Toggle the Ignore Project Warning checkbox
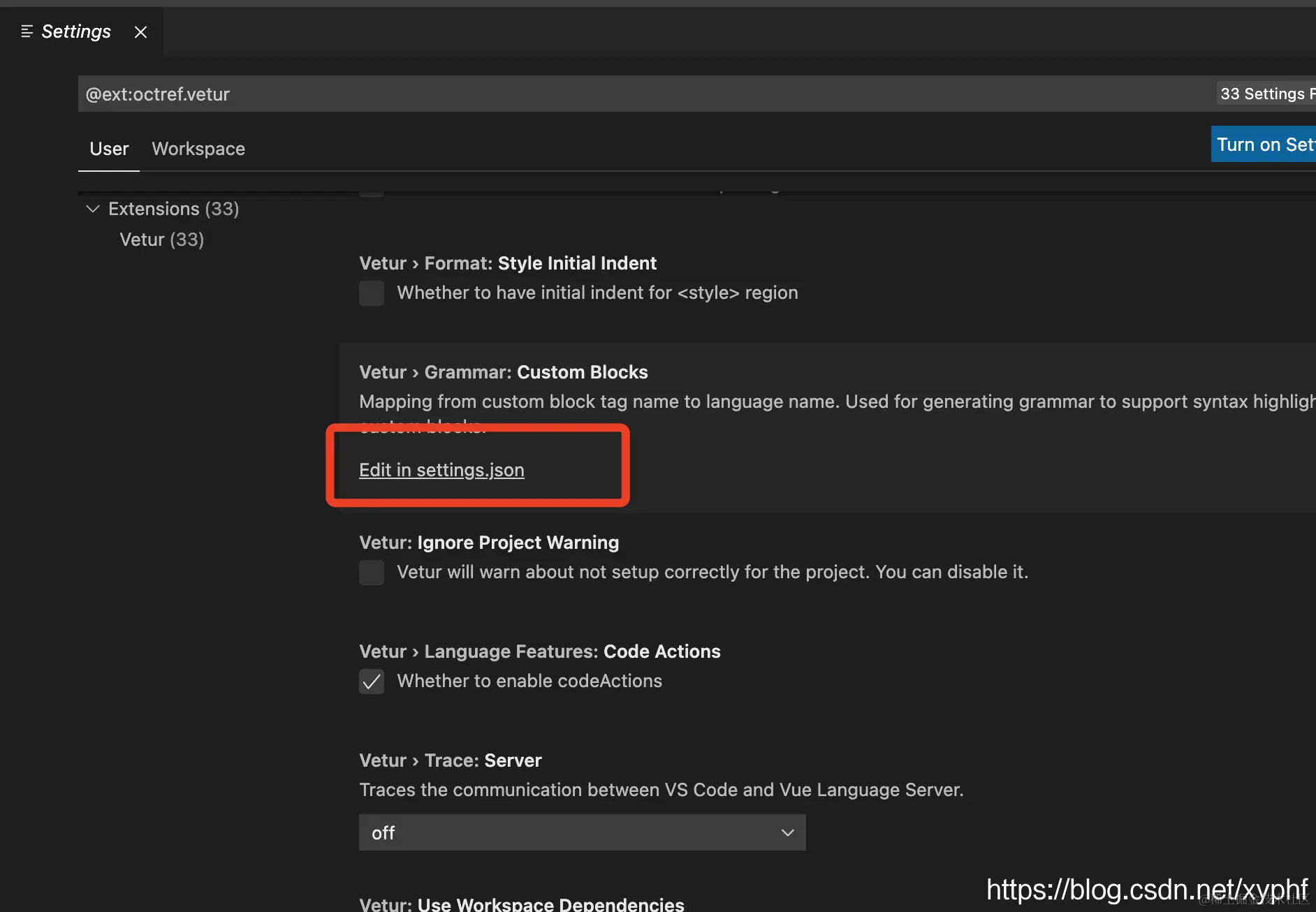Screen dimensions: 1316x912 coord(372,573)
